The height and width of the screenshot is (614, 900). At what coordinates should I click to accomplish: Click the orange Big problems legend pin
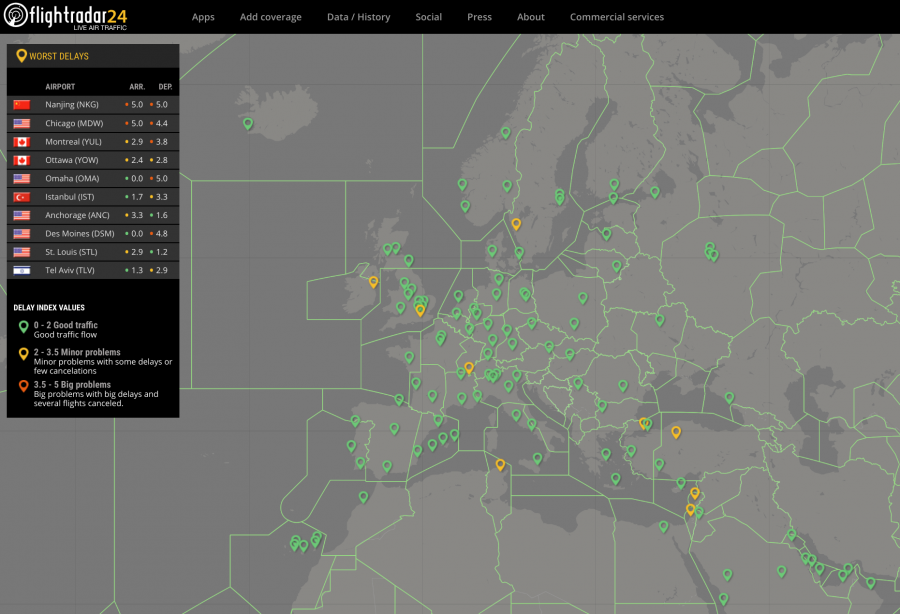click(x=22, y=386)
